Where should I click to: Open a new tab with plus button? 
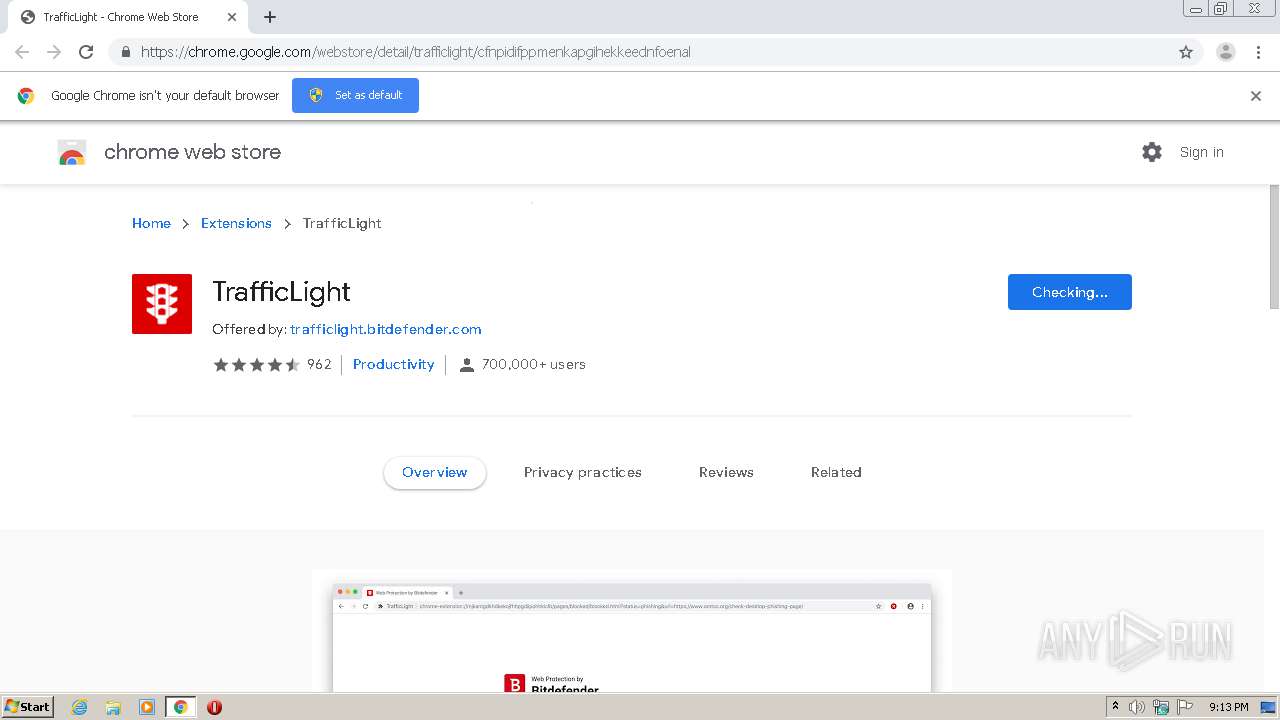[x=270, y=17]
